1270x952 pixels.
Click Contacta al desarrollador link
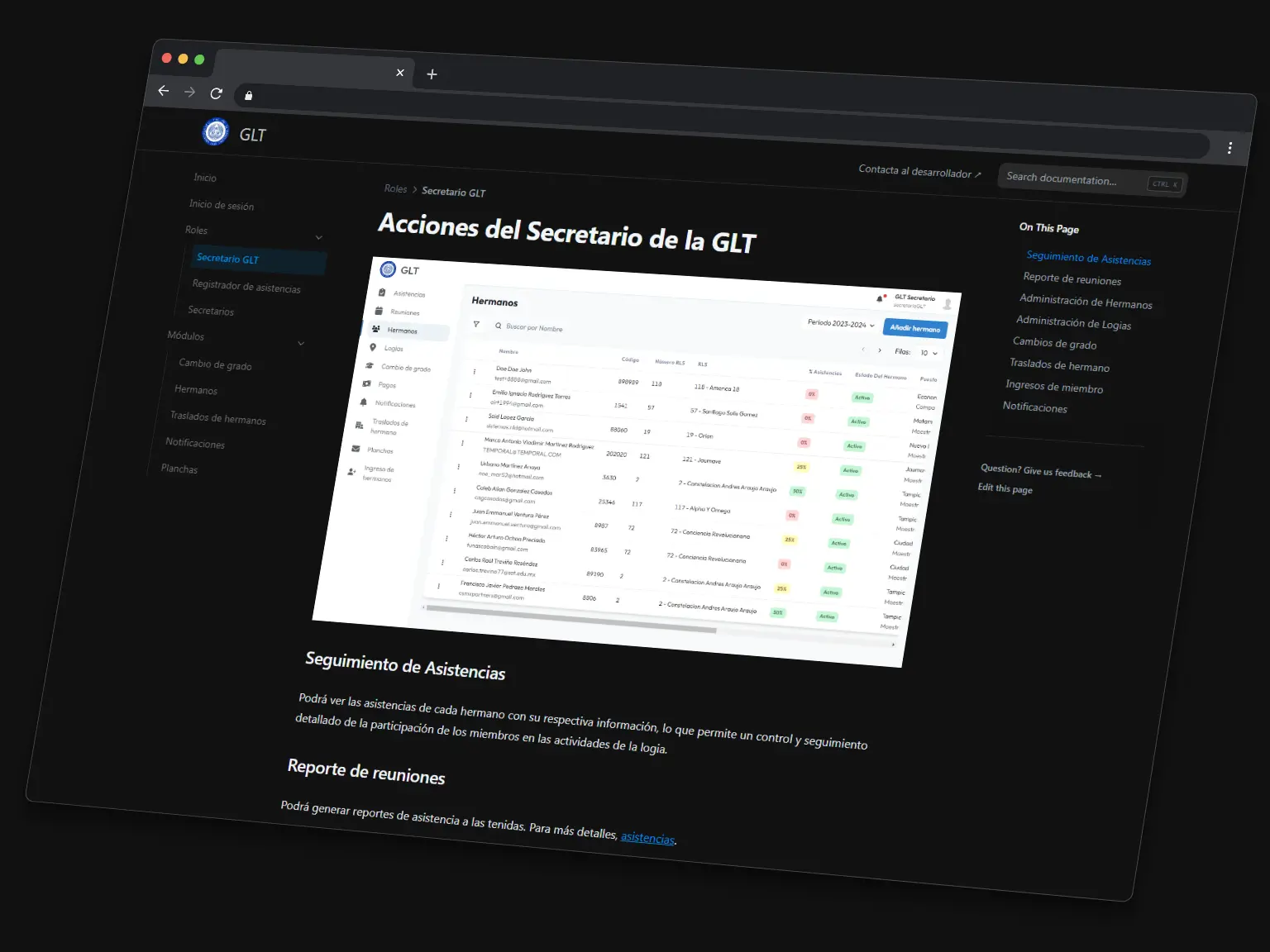pos(919,171)
